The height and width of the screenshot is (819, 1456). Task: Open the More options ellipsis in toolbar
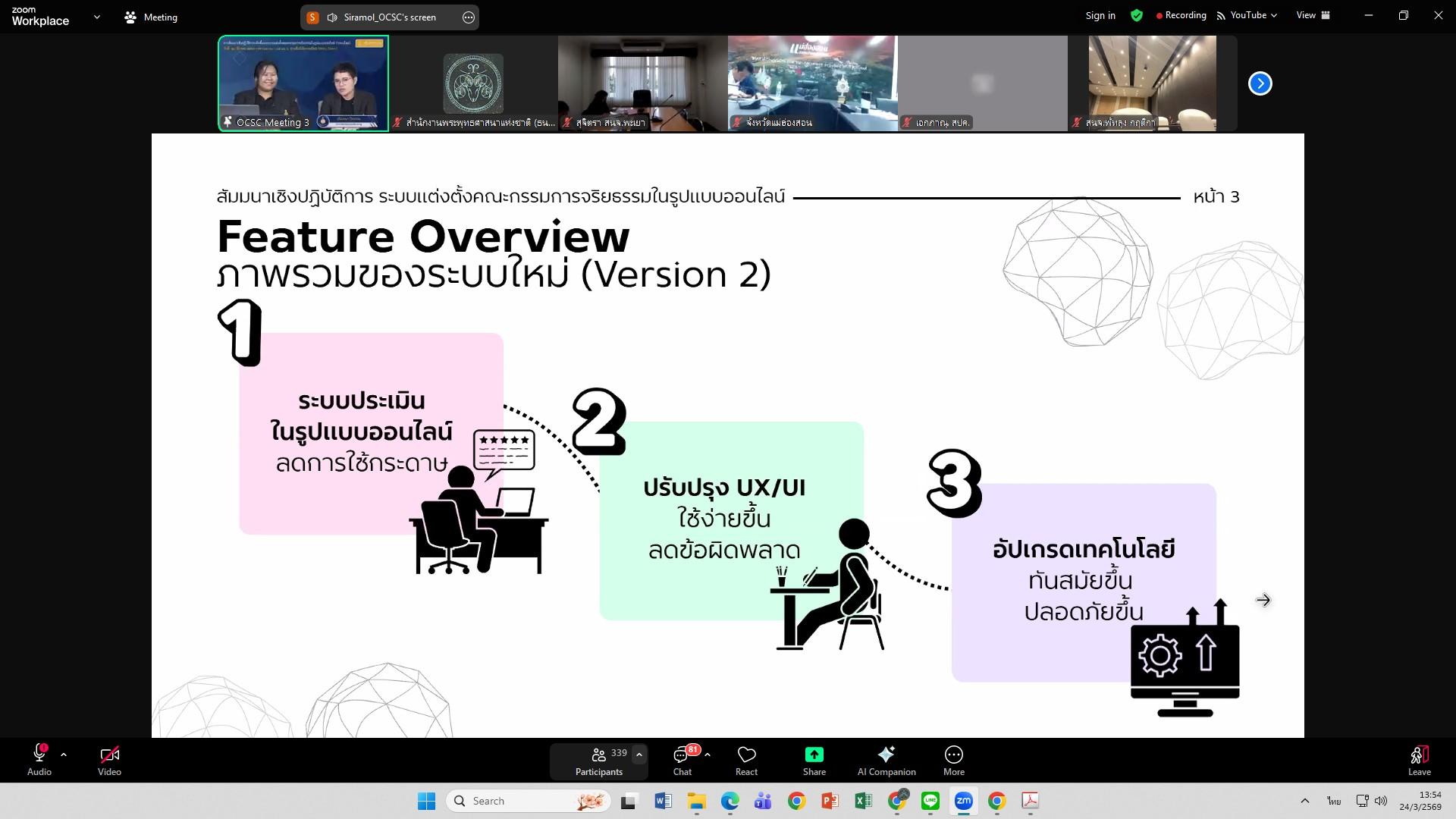pyautogui.click(x=953, y=761)
